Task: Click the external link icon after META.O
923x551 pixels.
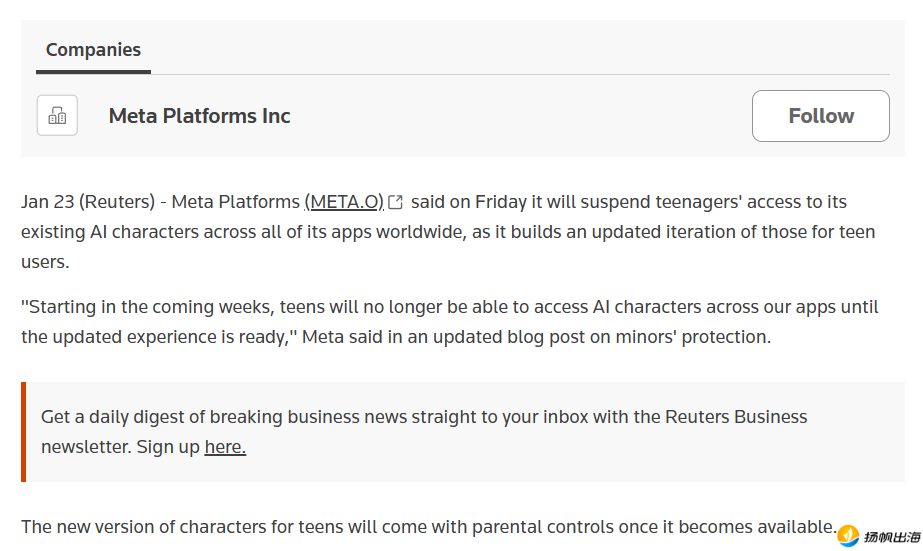Action: 396,202
